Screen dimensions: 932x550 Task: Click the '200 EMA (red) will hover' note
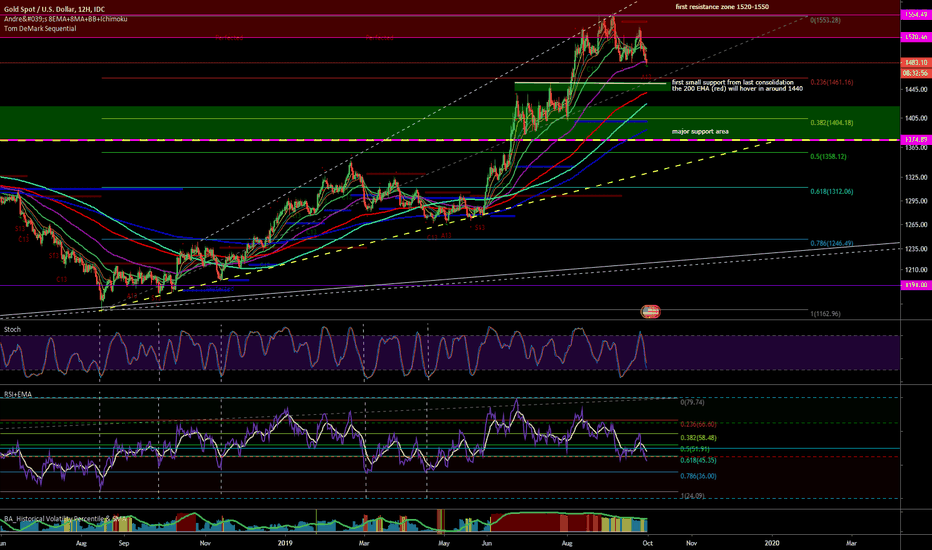click(737, 89)
